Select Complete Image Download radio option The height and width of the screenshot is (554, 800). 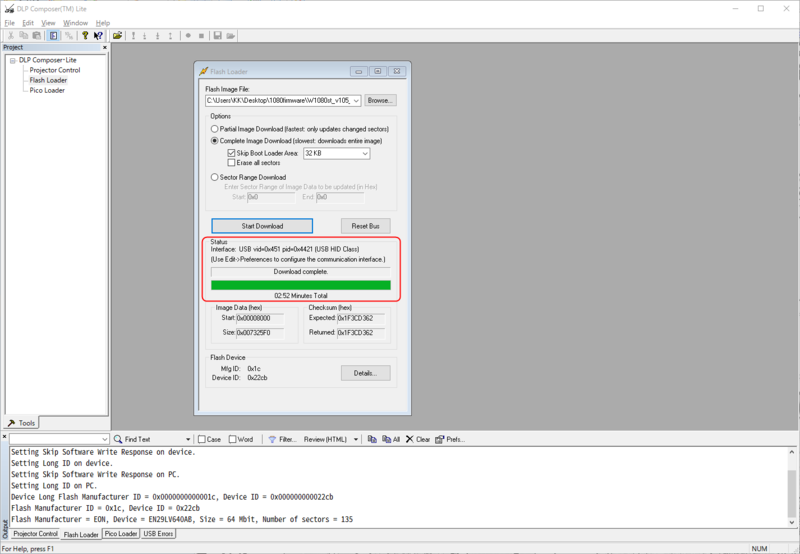[215, 141]
